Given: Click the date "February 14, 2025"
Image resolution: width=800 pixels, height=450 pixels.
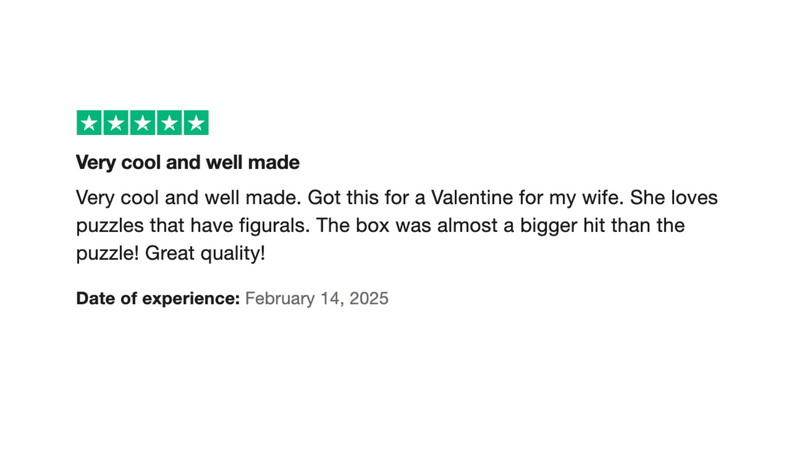Looking at the screenshot, I should coord(317,298).
